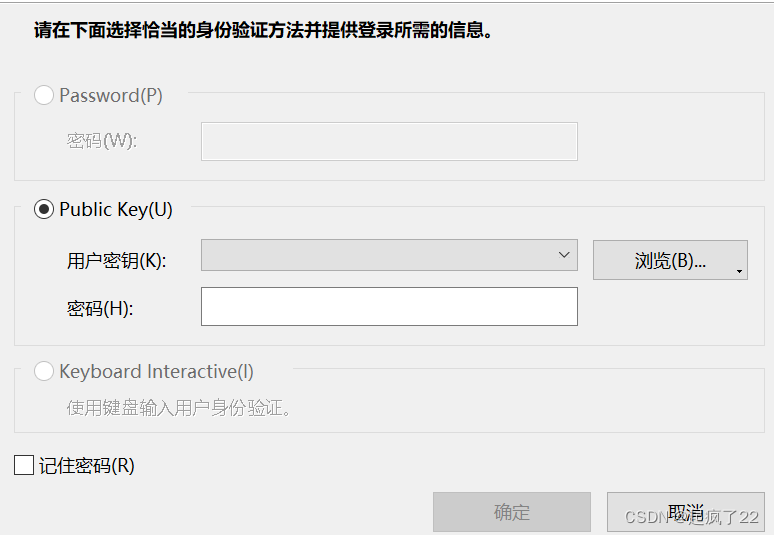Select the Password(P) radio circle
Screen dimensions: 774x535
coord(44,96)
